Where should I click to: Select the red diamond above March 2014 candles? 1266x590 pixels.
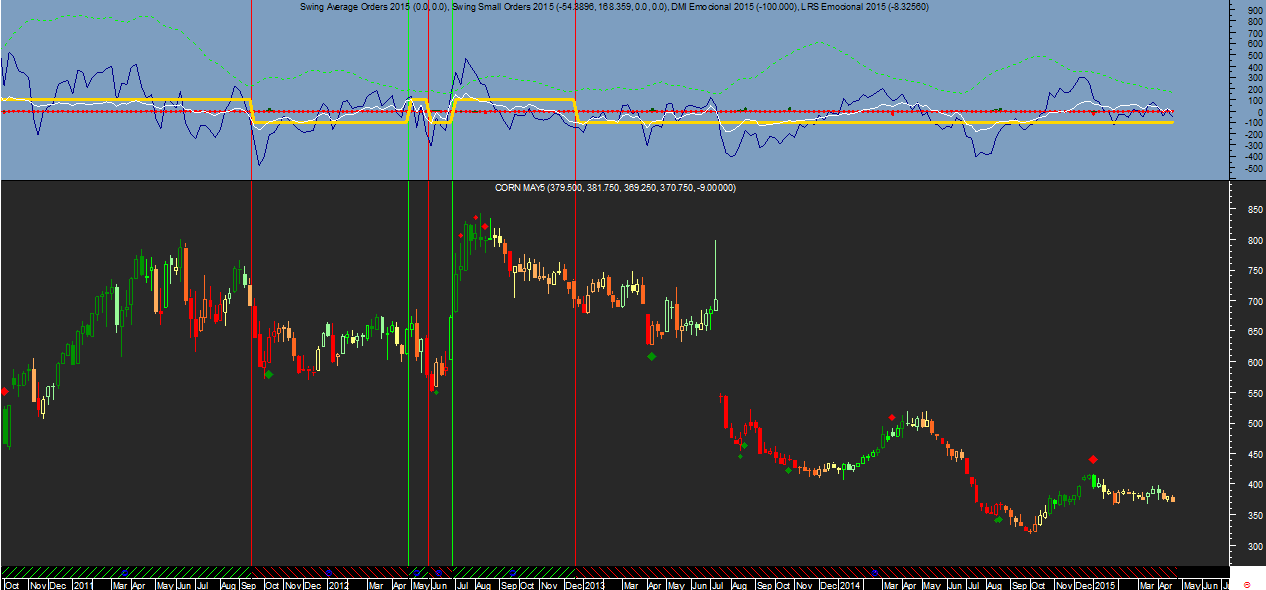891,417
